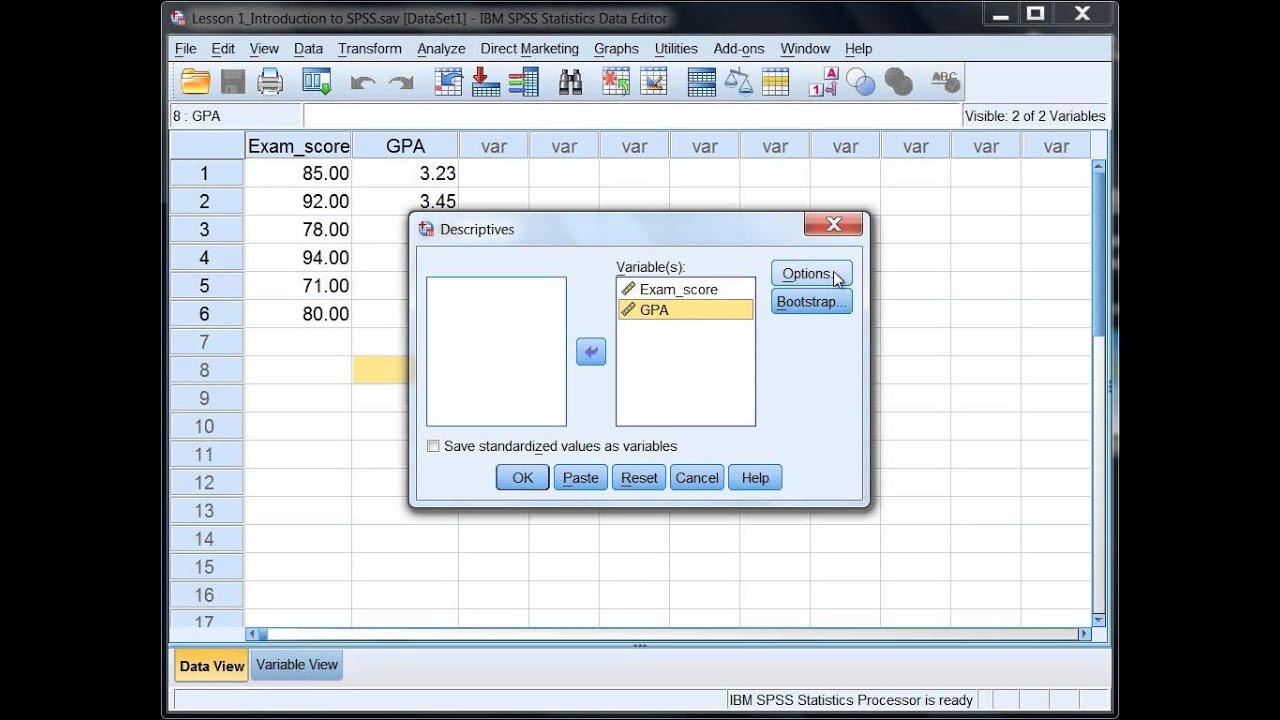Open the Transform menu
This screenshot has width=1280, height=720.
370,48
